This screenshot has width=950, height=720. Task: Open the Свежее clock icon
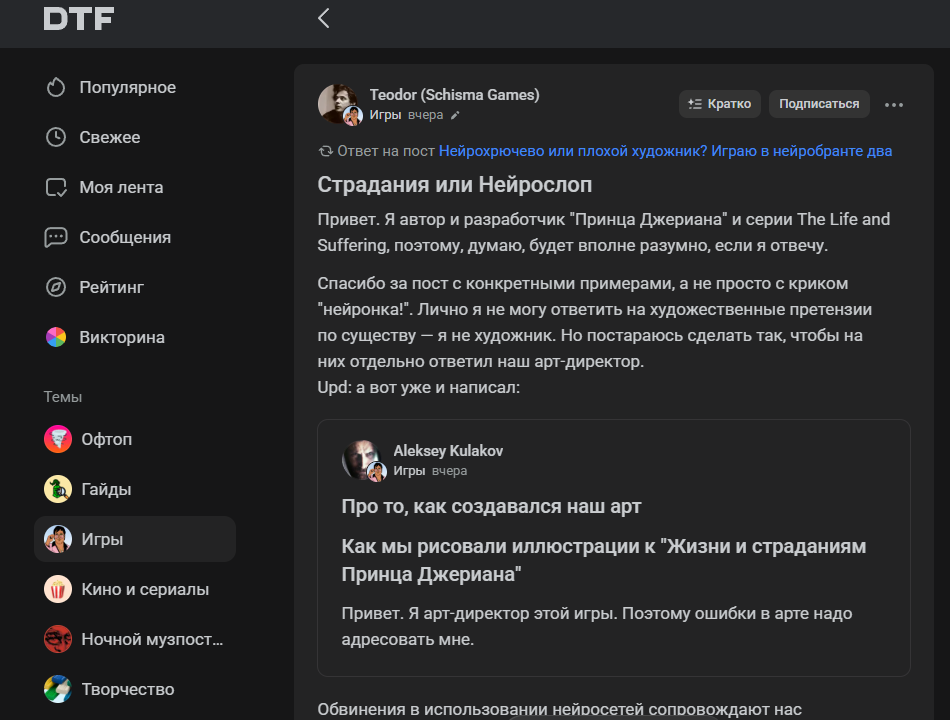tap(56, 137)
